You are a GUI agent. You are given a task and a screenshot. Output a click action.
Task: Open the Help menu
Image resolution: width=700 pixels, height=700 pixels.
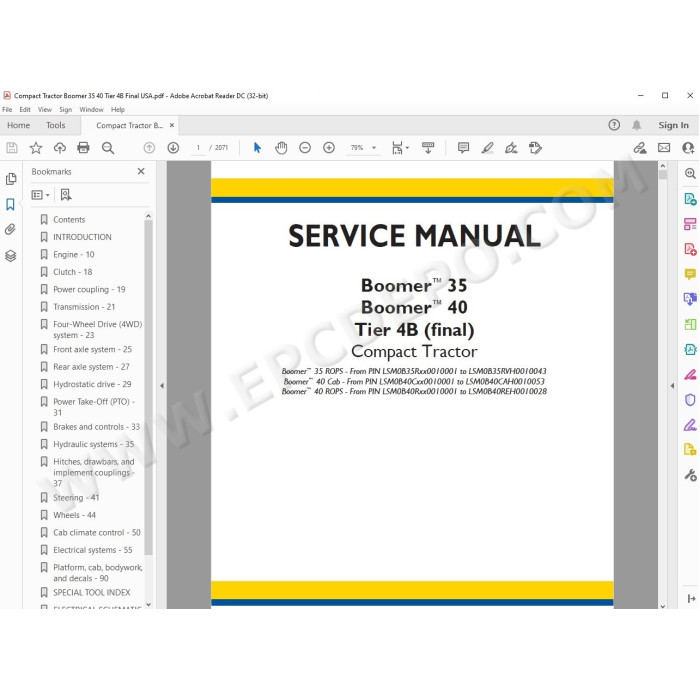[x=118, y=109]
